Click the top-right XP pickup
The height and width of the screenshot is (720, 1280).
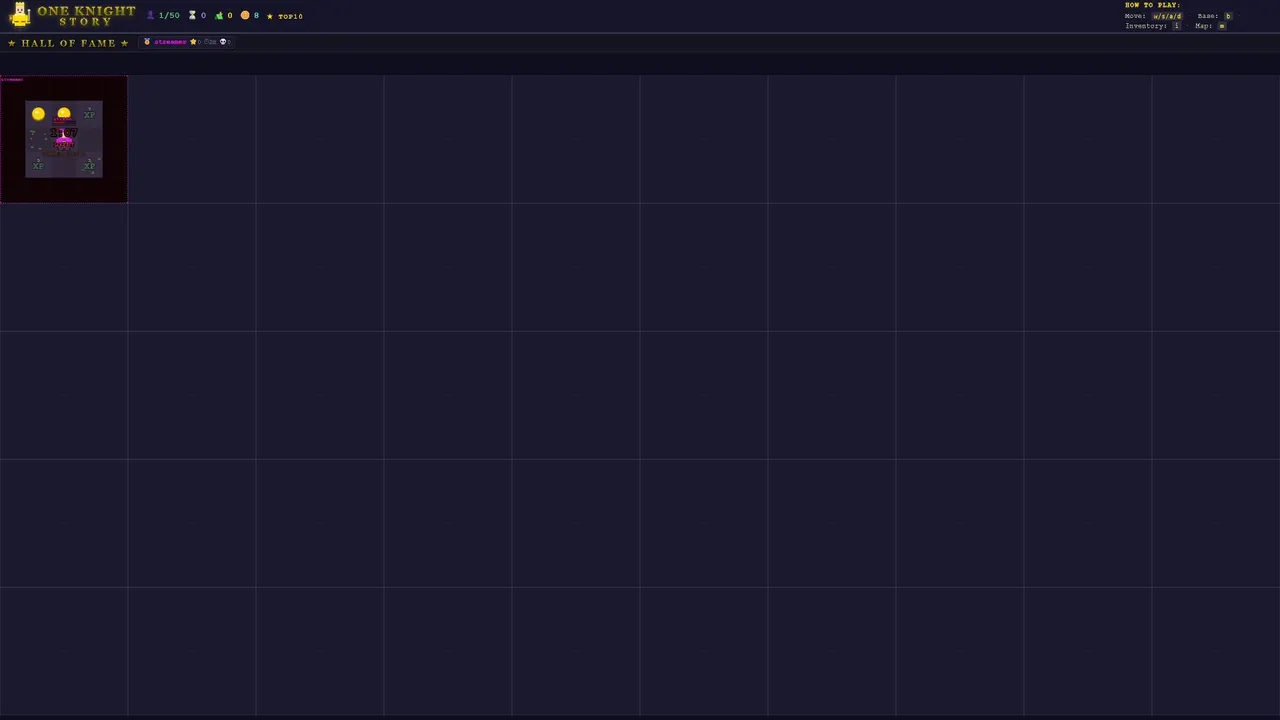point(89,114)
